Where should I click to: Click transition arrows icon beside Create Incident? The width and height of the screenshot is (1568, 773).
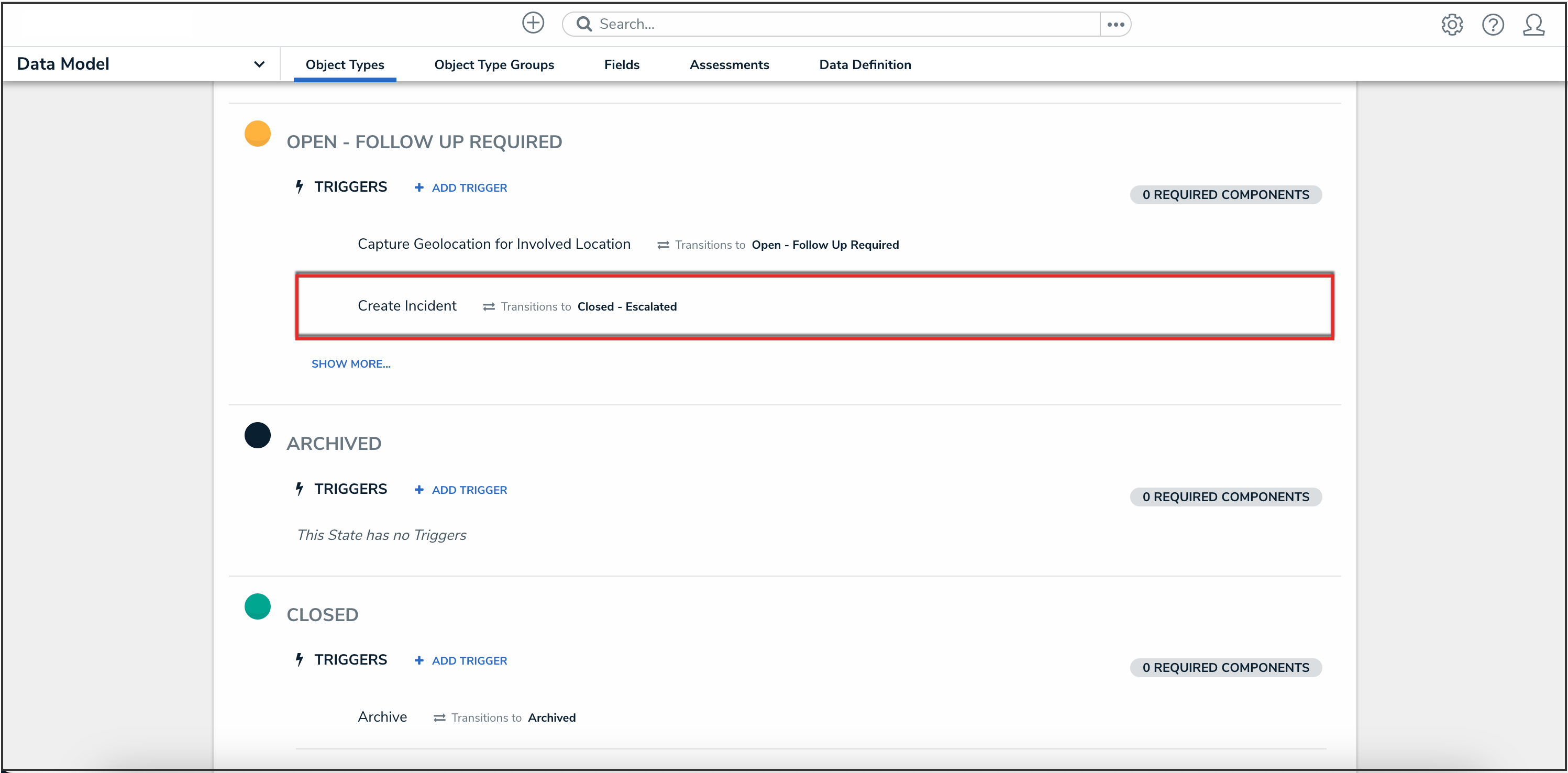(488, 307)
